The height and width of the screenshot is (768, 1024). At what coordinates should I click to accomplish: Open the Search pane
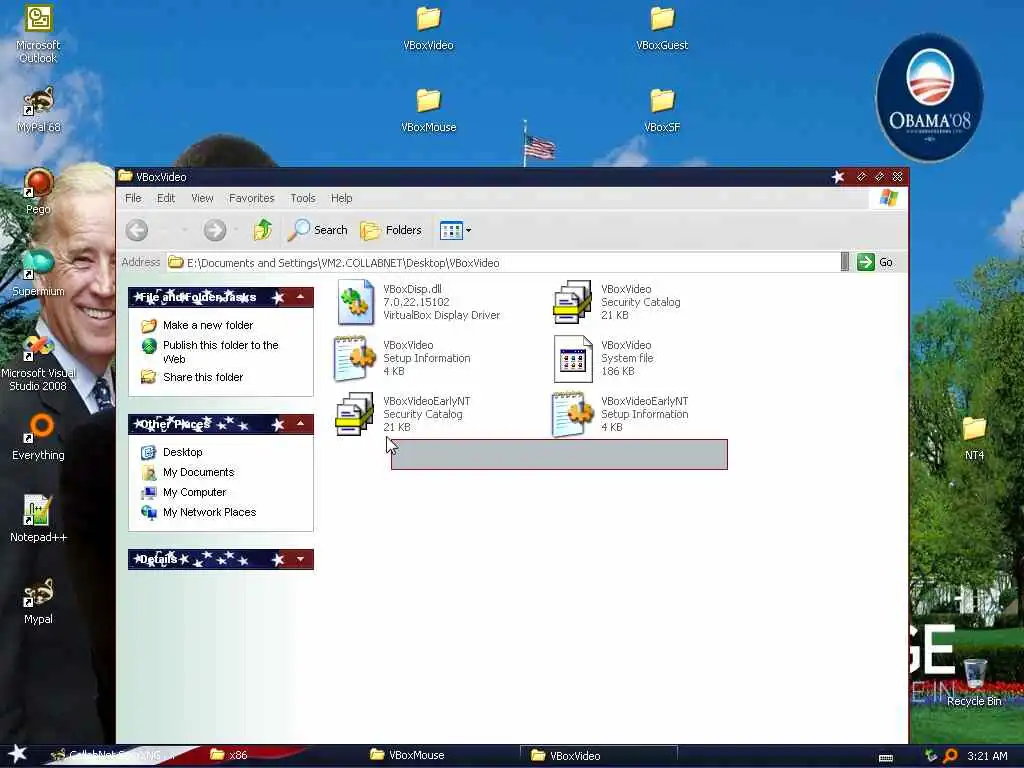click(x=317, y=230)
